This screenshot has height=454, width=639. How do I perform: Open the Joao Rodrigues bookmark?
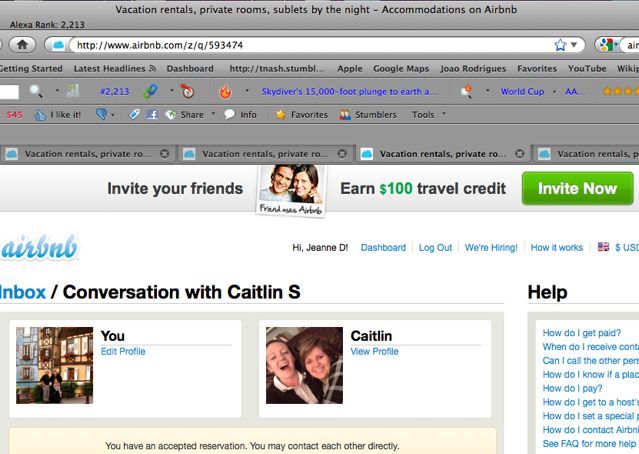473,68
